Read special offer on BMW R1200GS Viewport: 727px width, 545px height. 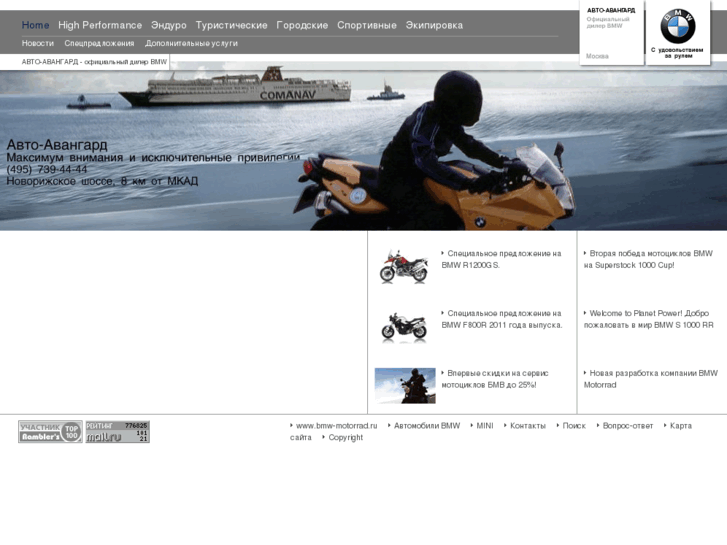[501, 259]
